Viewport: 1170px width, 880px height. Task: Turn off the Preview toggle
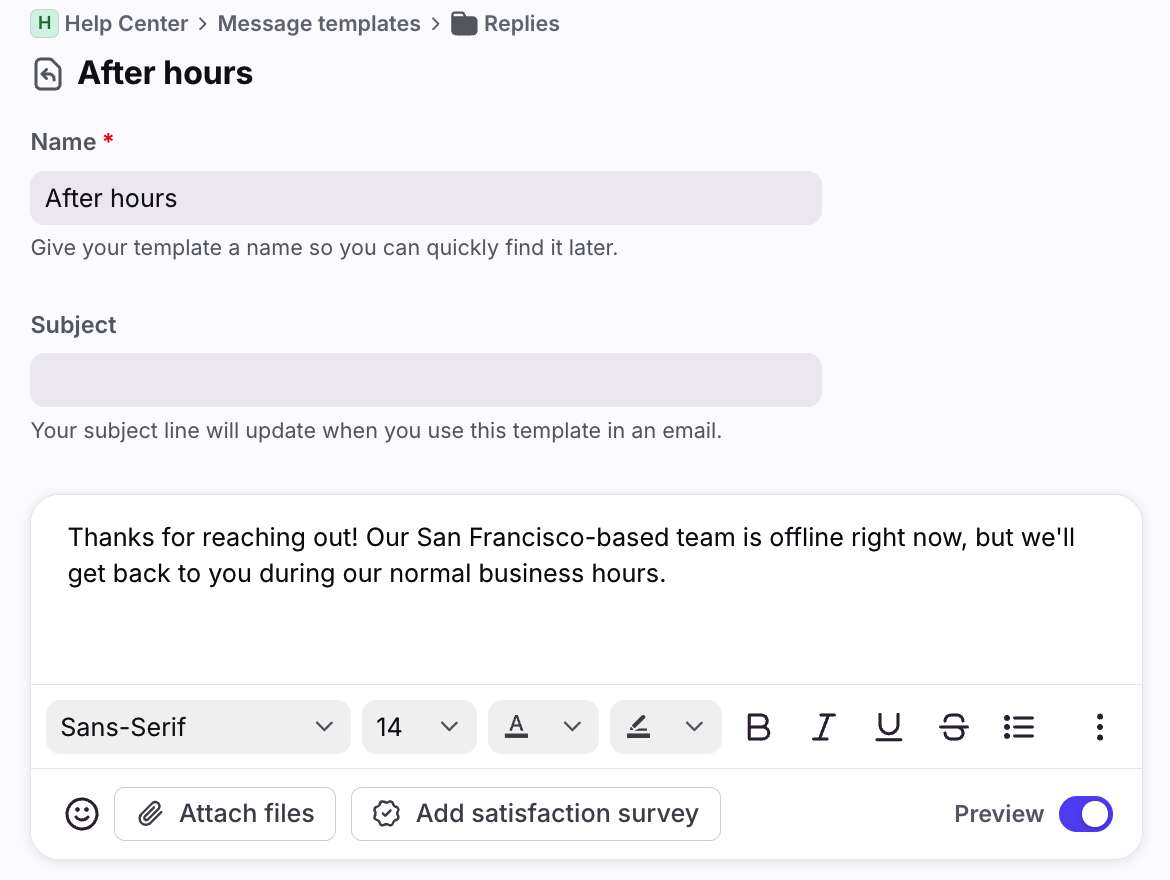point(1085,814)
